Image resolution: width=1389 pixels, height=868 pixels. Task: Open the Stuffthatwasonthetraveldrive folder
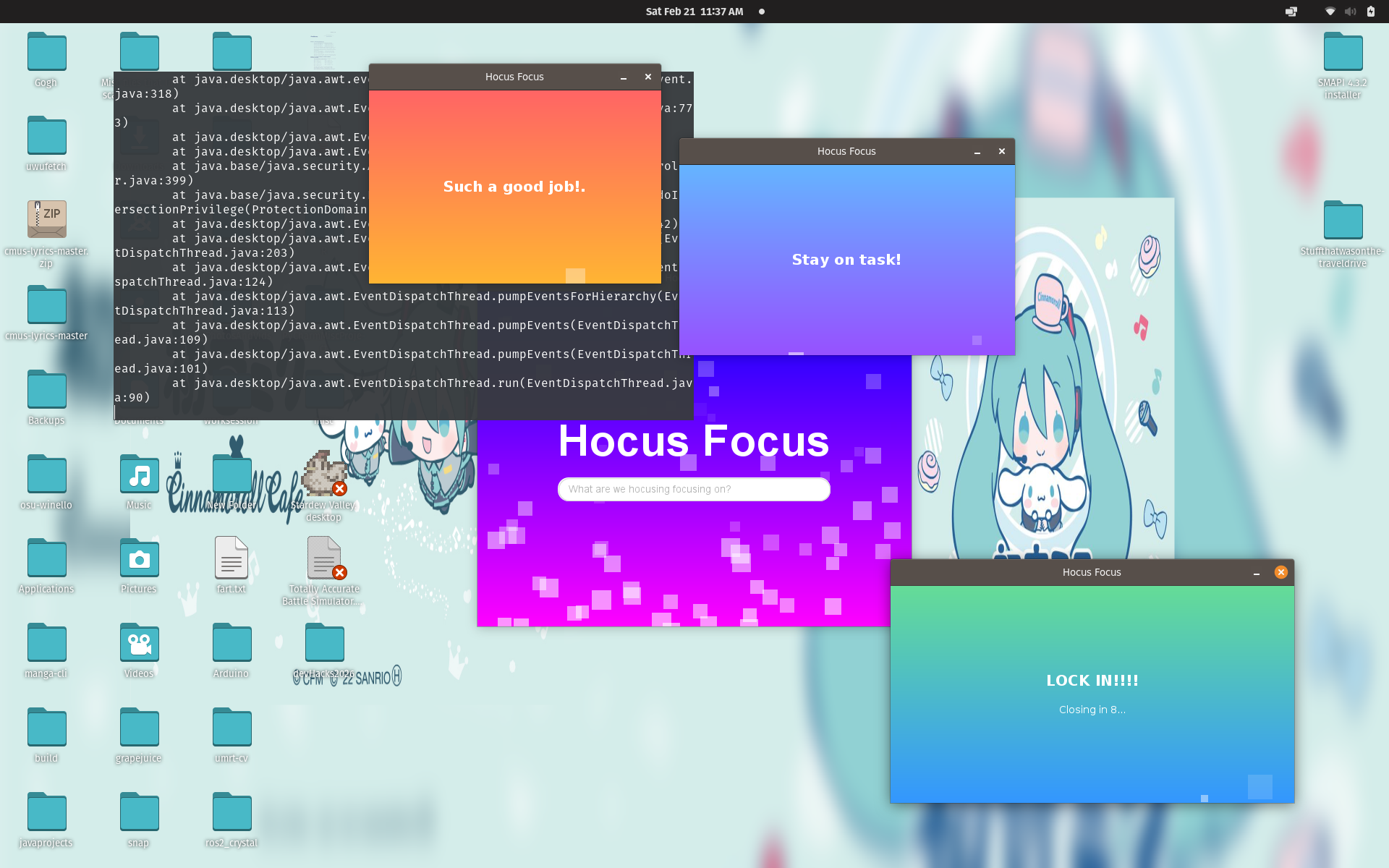click(1343, 221)
